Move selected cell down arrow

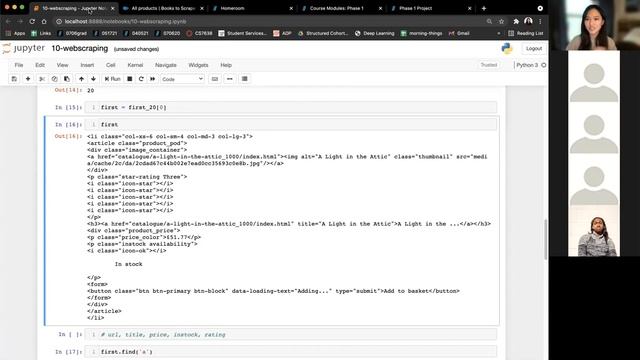pos(93,79)
